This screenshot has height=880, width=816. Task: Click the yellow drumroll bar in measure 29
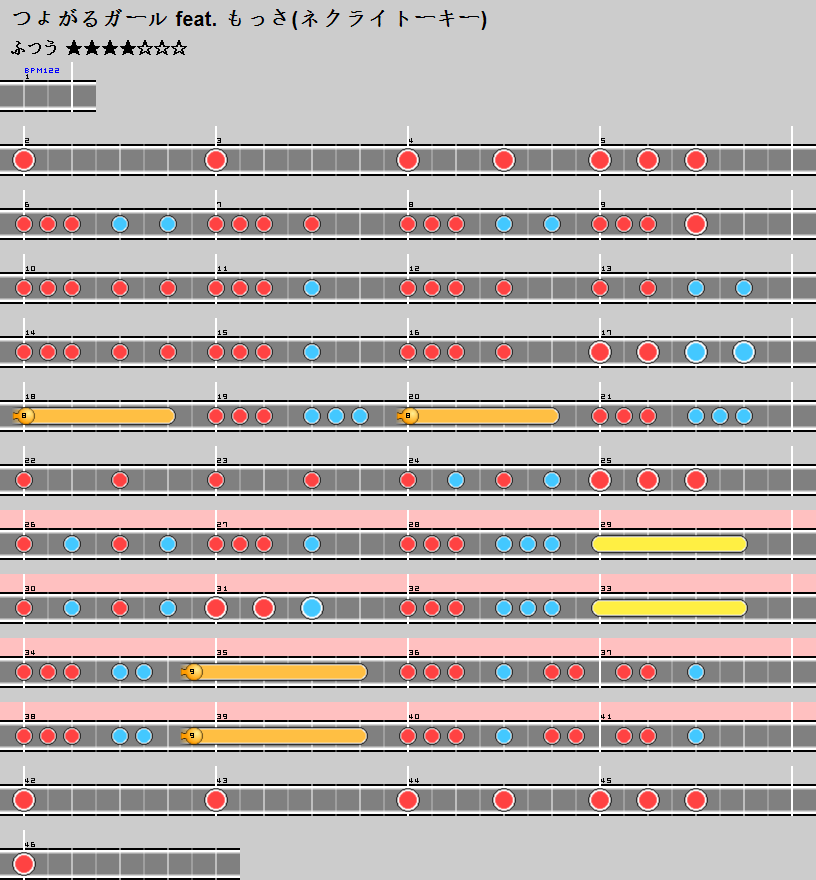click(x=670, y=544)
